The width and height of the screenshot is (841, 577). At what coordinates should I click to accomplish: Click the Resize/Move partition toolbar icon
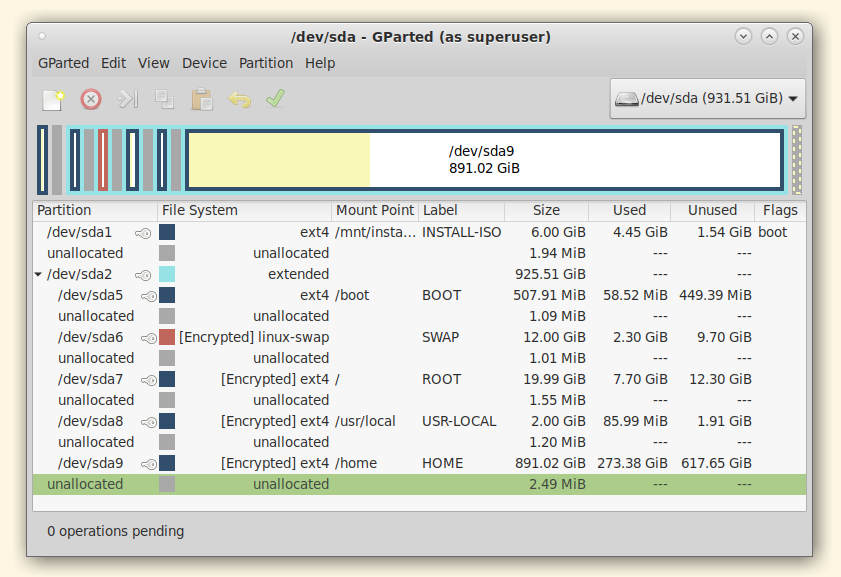128,99
